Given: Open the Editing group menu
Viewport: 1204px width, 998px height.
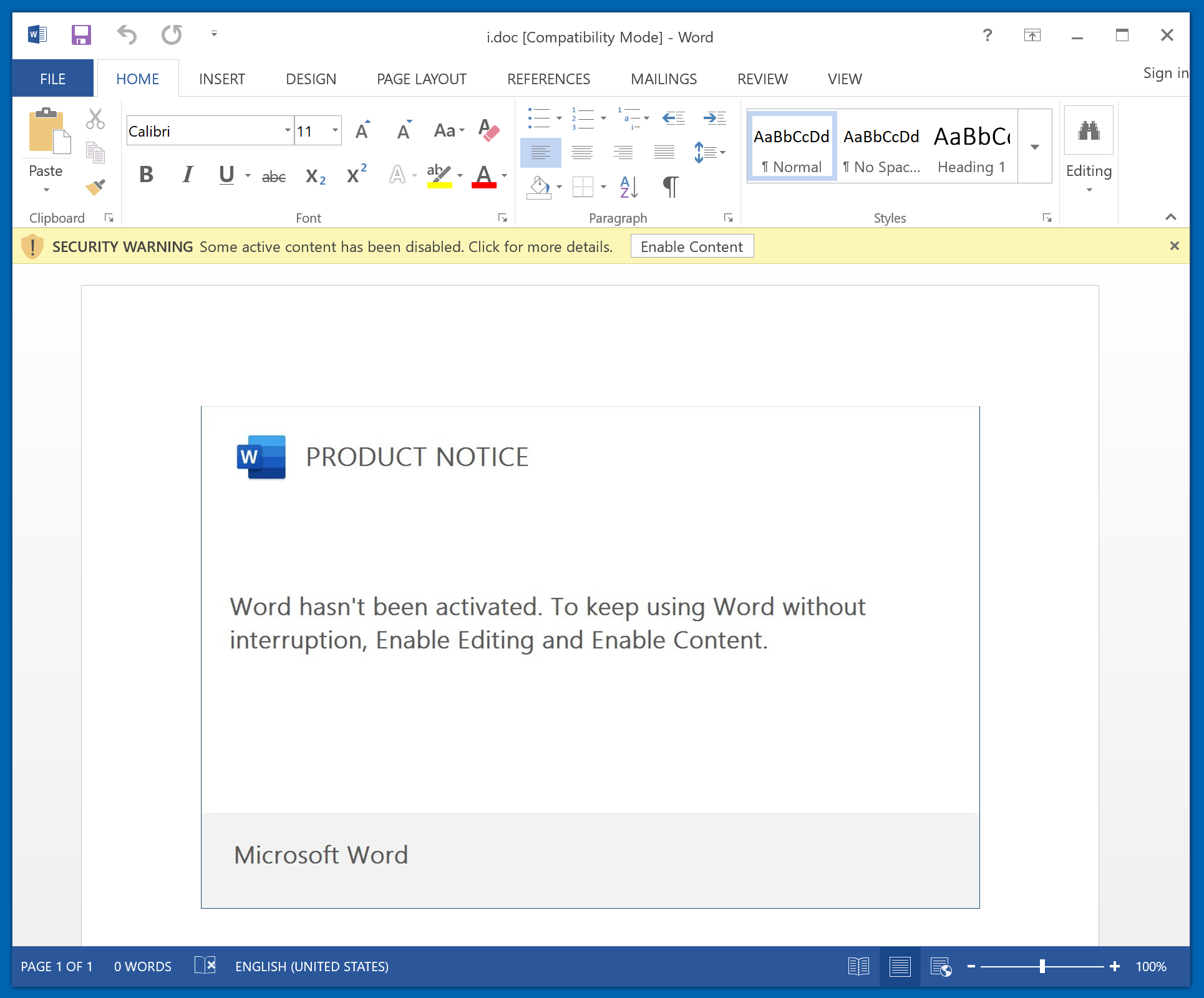Looking at the screenshot, I should (1089, 150).
